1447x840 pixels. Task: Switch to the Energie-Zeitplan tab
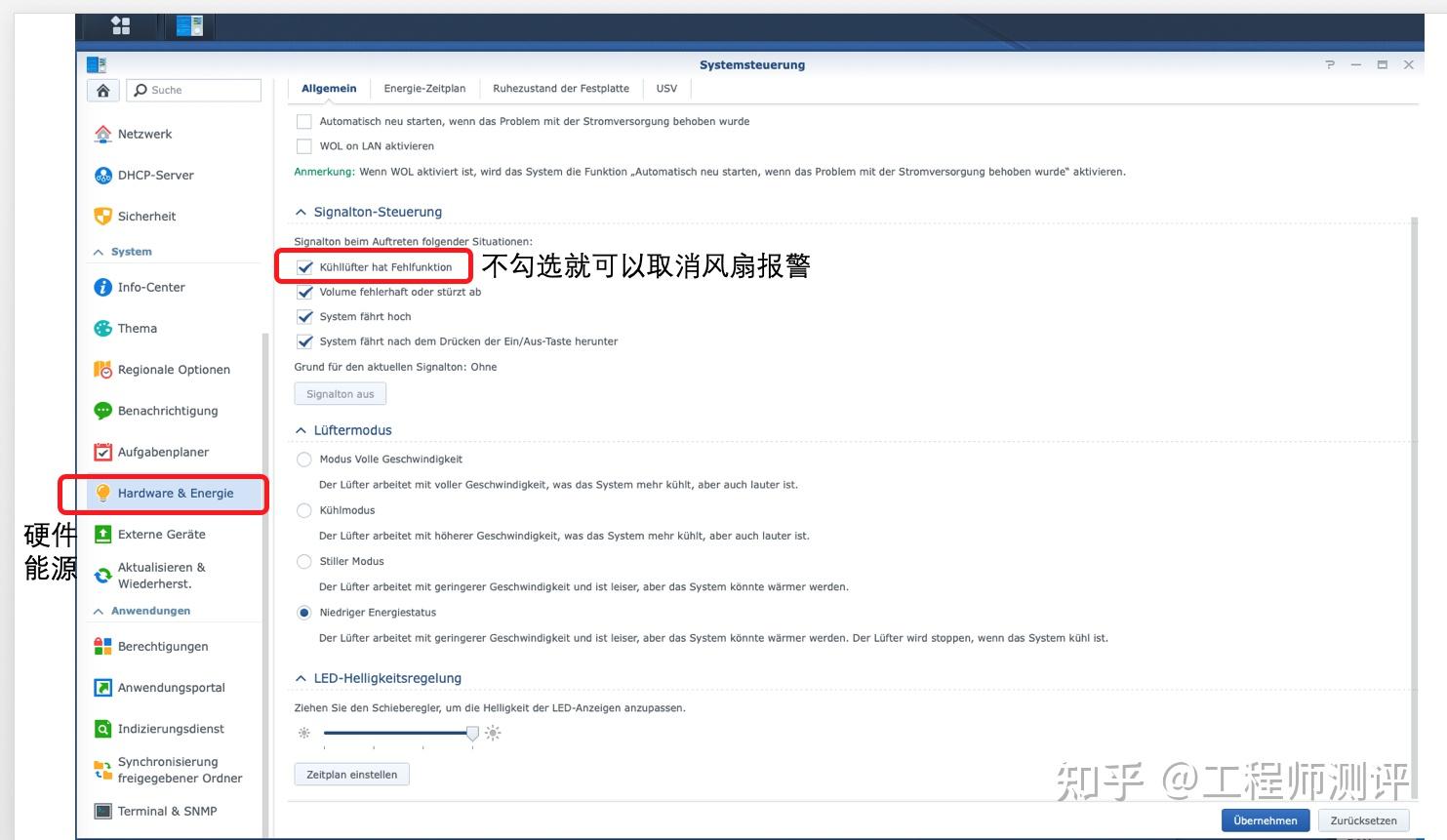[x=424, y=88]
